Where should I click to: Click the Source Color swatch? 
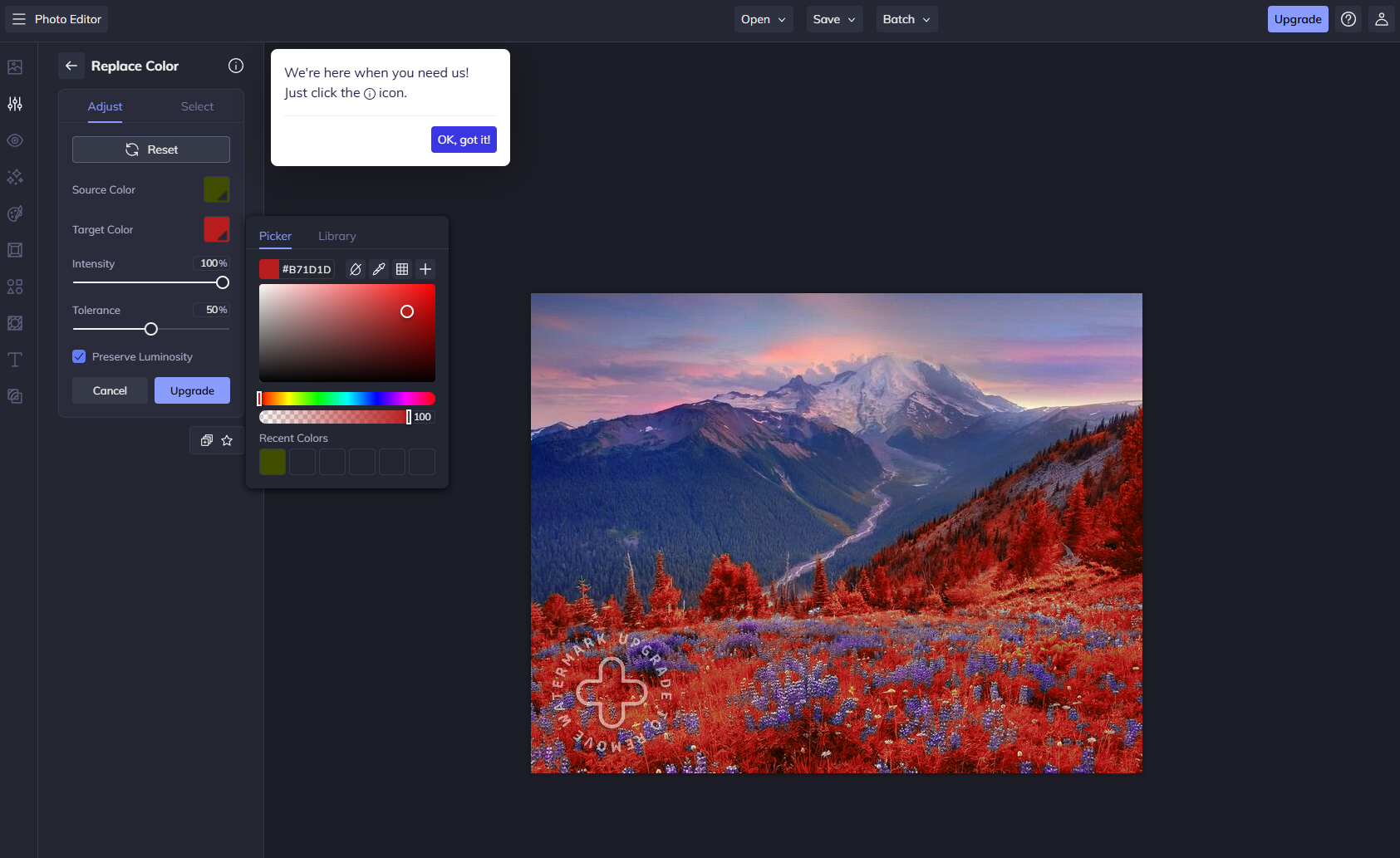click(x=217, y=189)
